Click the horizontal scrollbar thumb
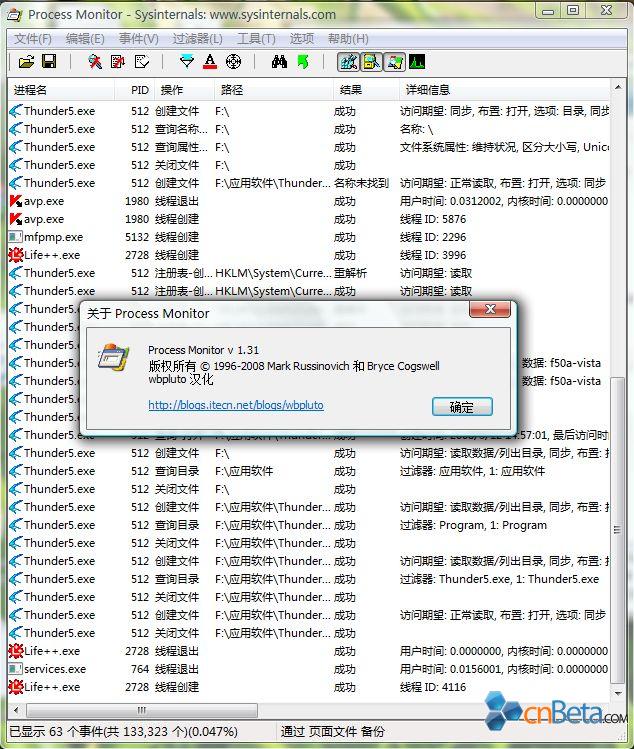The height and width of the screenshot is (749, 634). (141, 710)
